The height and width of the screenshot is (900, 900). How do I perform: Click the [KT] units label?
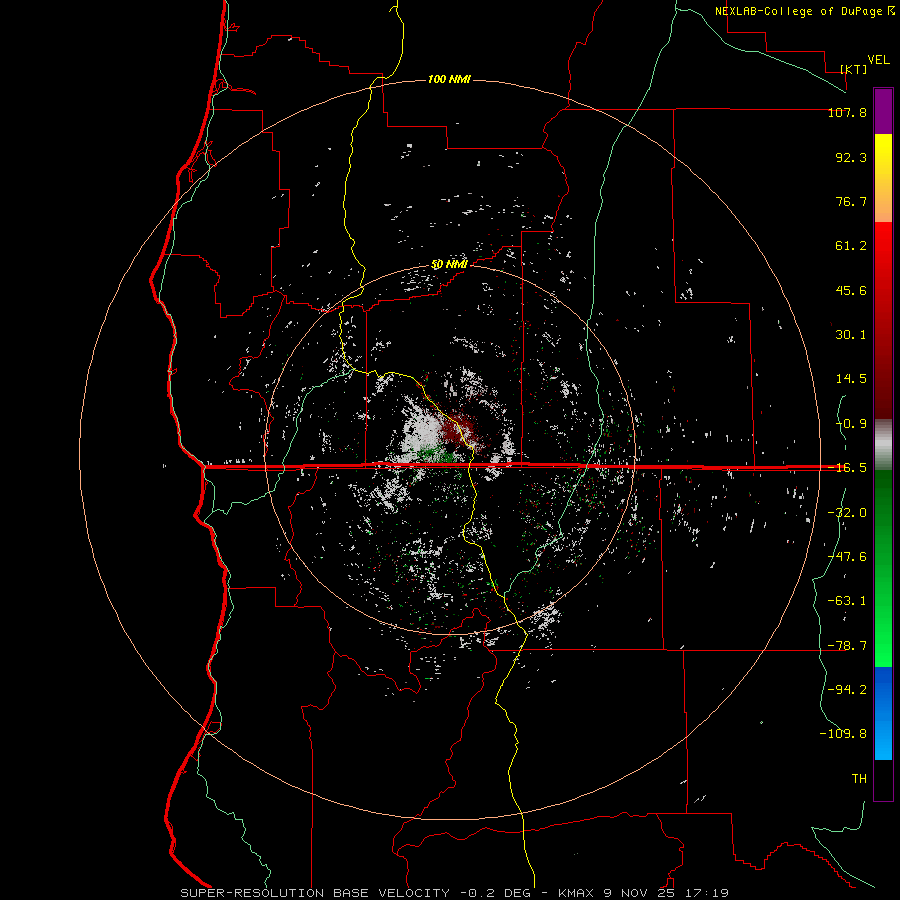click(x=854, y=69)
